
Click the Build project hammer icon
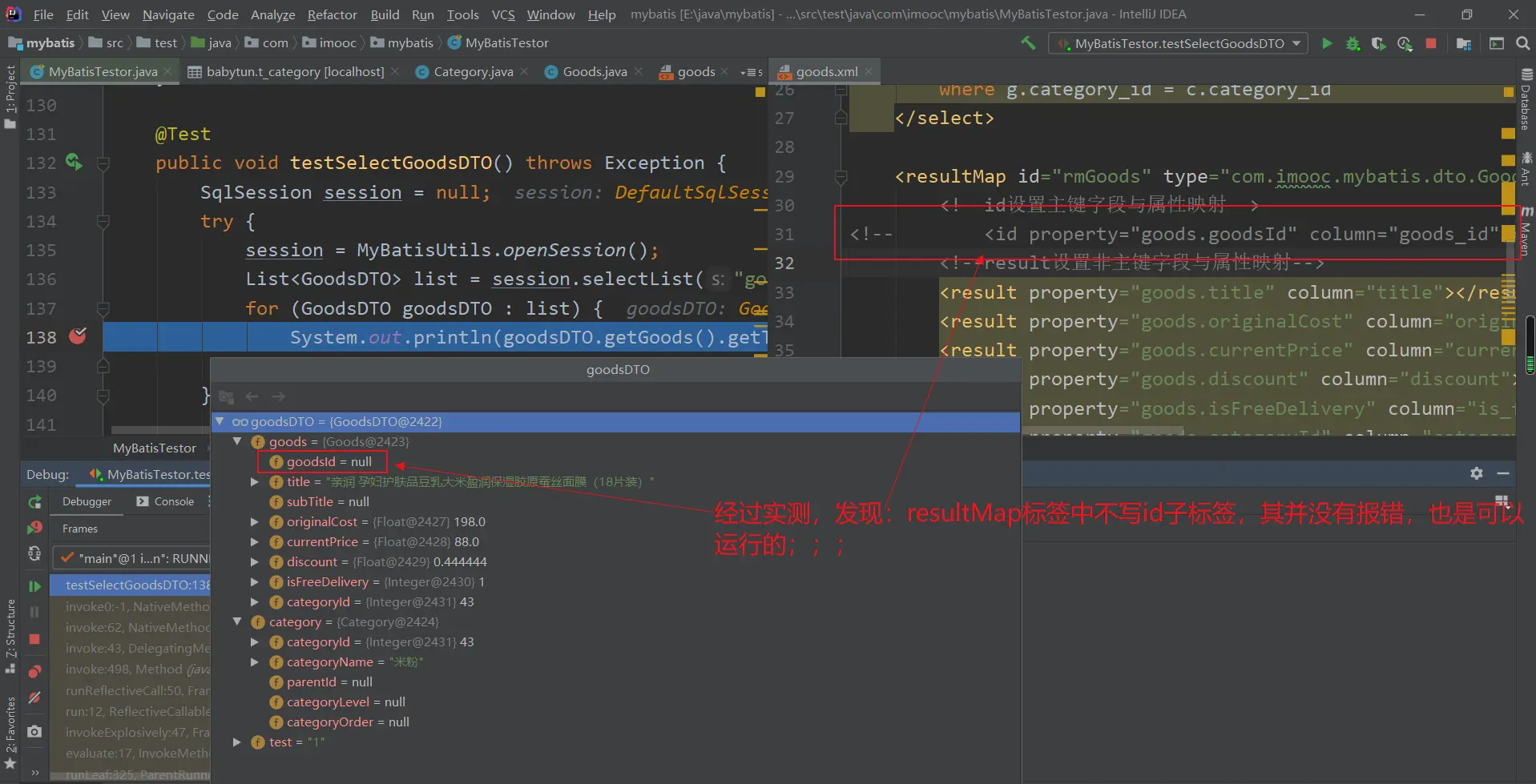click(1028, 43)
